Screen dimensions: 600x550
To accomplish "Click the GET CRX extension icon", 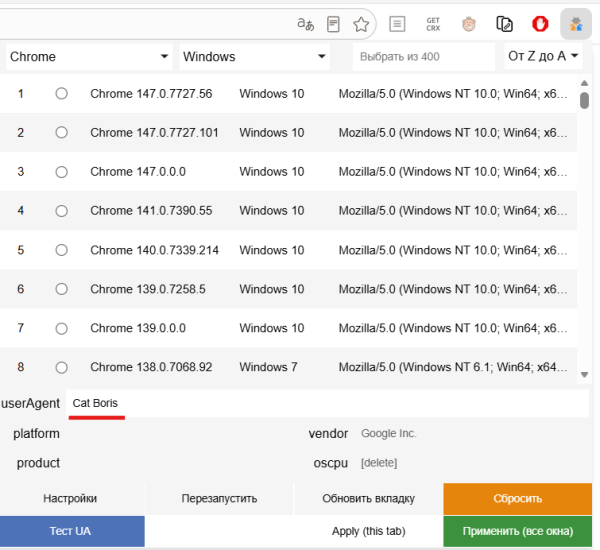I will 433,24.
